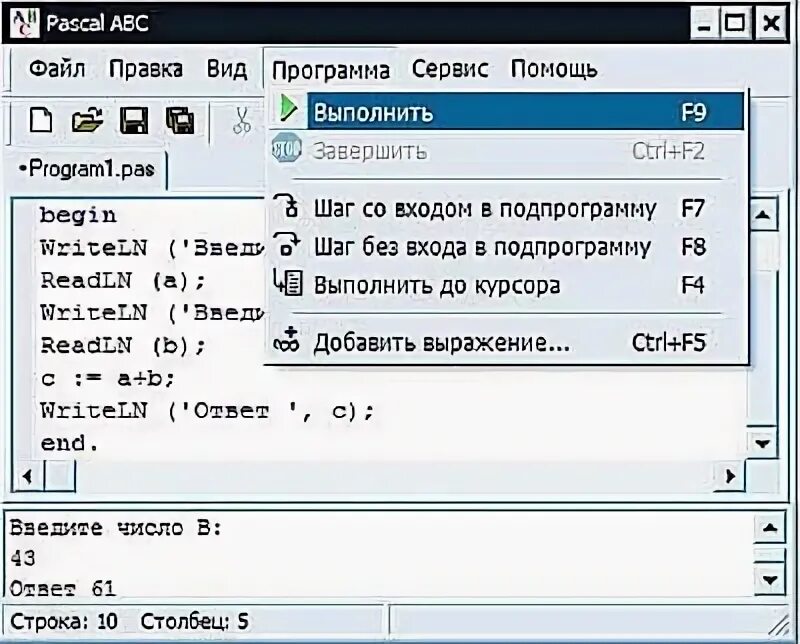The height and width of the screenshot is (644, 800).
Task: Click the 'ReadLN (a);' code line
Action: (x=122, y=280)
